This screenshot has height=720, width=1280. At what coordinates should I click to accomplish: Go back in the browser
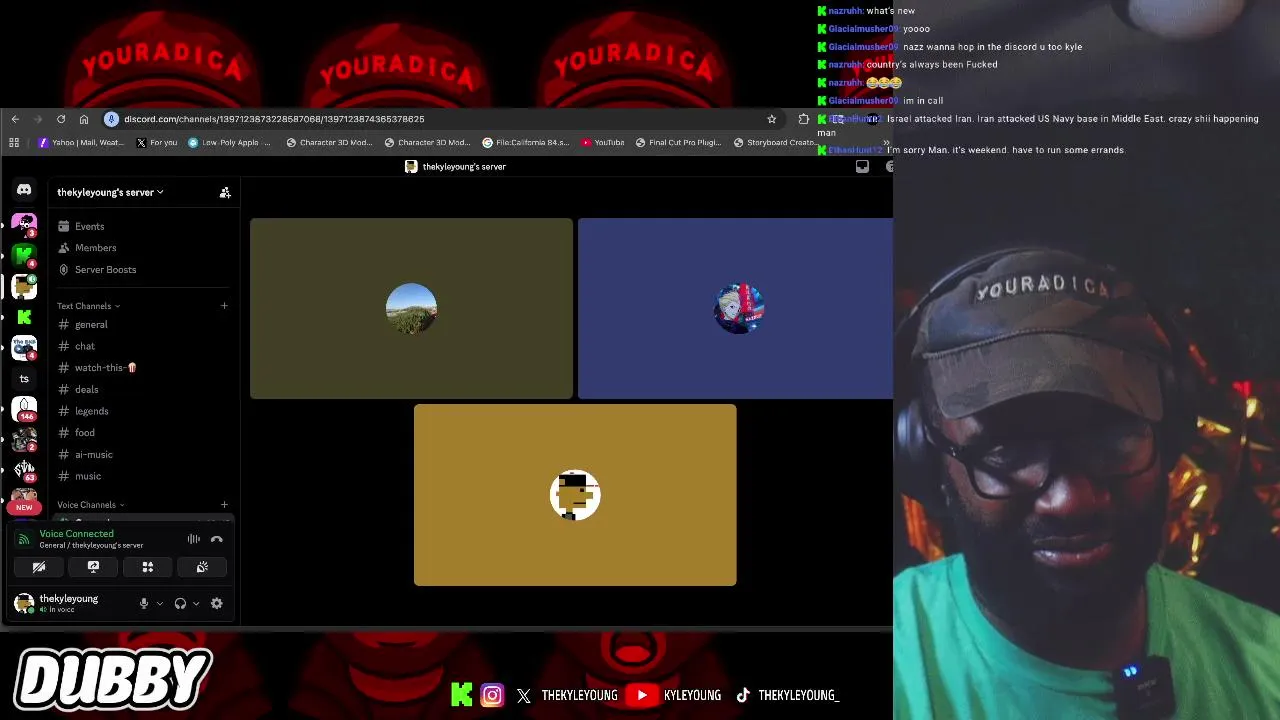15,119
